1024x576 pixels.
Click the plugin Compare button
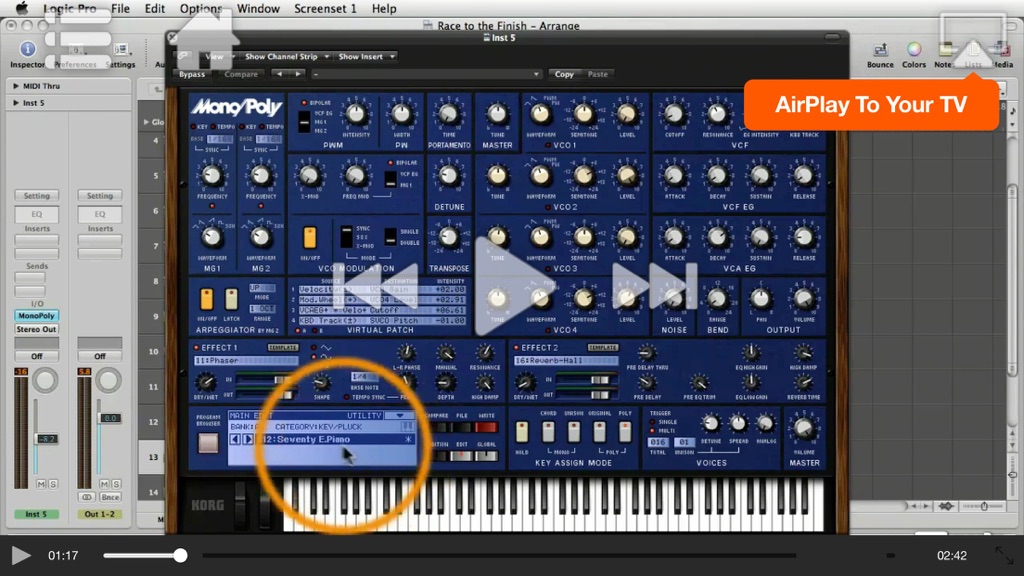coord(241,74)
